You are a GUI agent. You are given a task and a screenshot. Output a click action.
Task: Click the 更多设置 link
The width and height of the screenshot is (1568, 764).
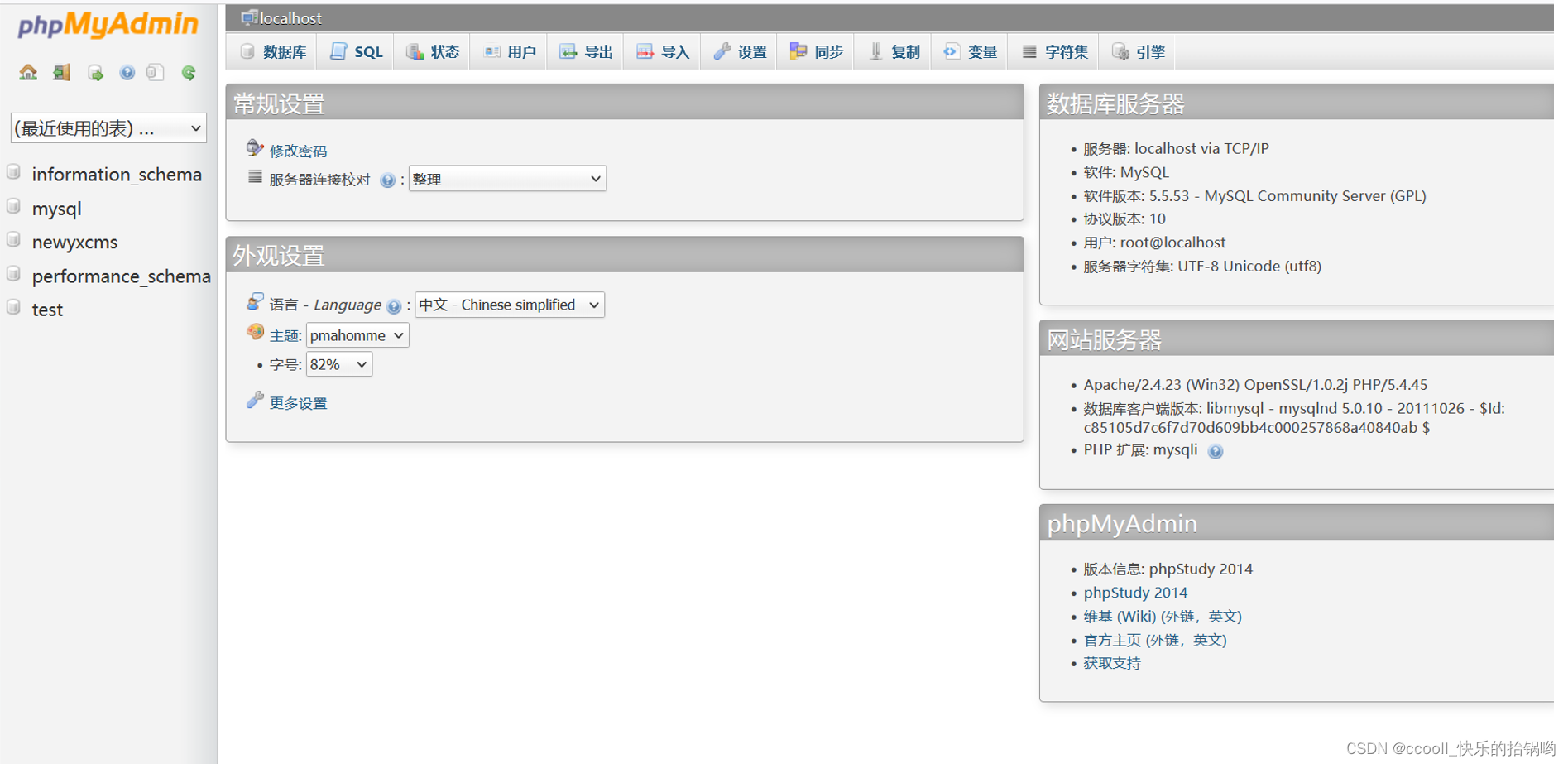click(x=298, y=403)
